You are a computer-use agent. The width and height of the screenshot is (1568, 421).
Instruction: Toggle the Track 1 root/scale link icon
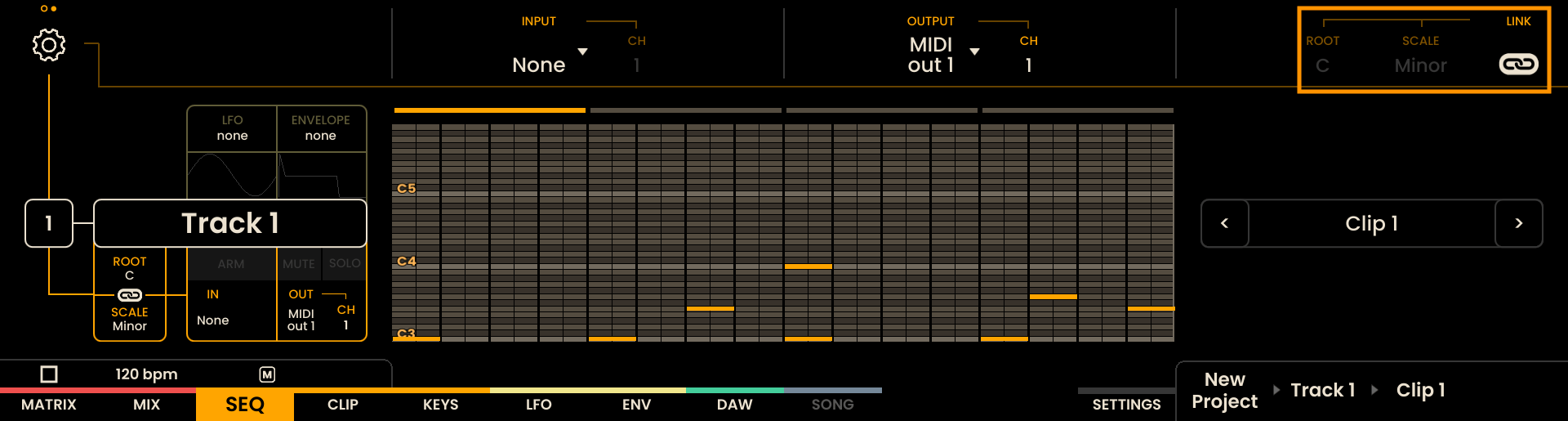(130, 295)
